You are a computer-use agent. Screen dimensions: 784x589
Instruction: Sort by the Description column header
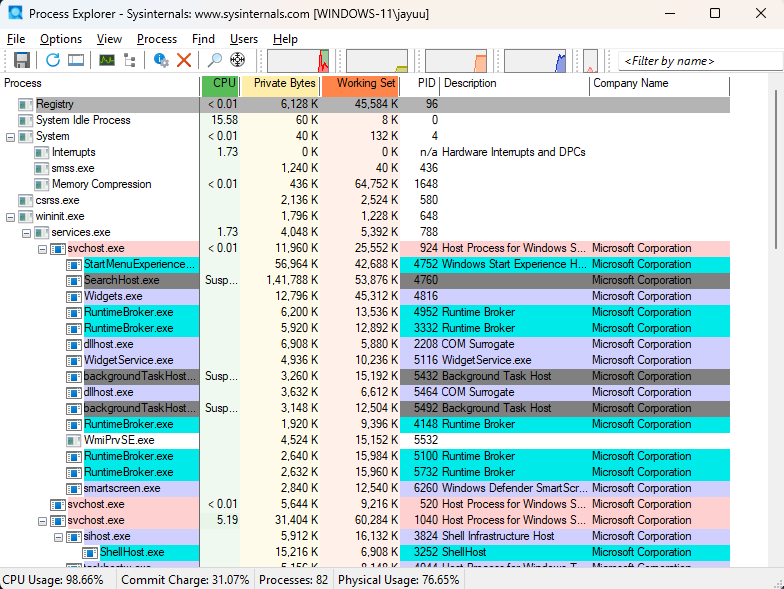514,84
